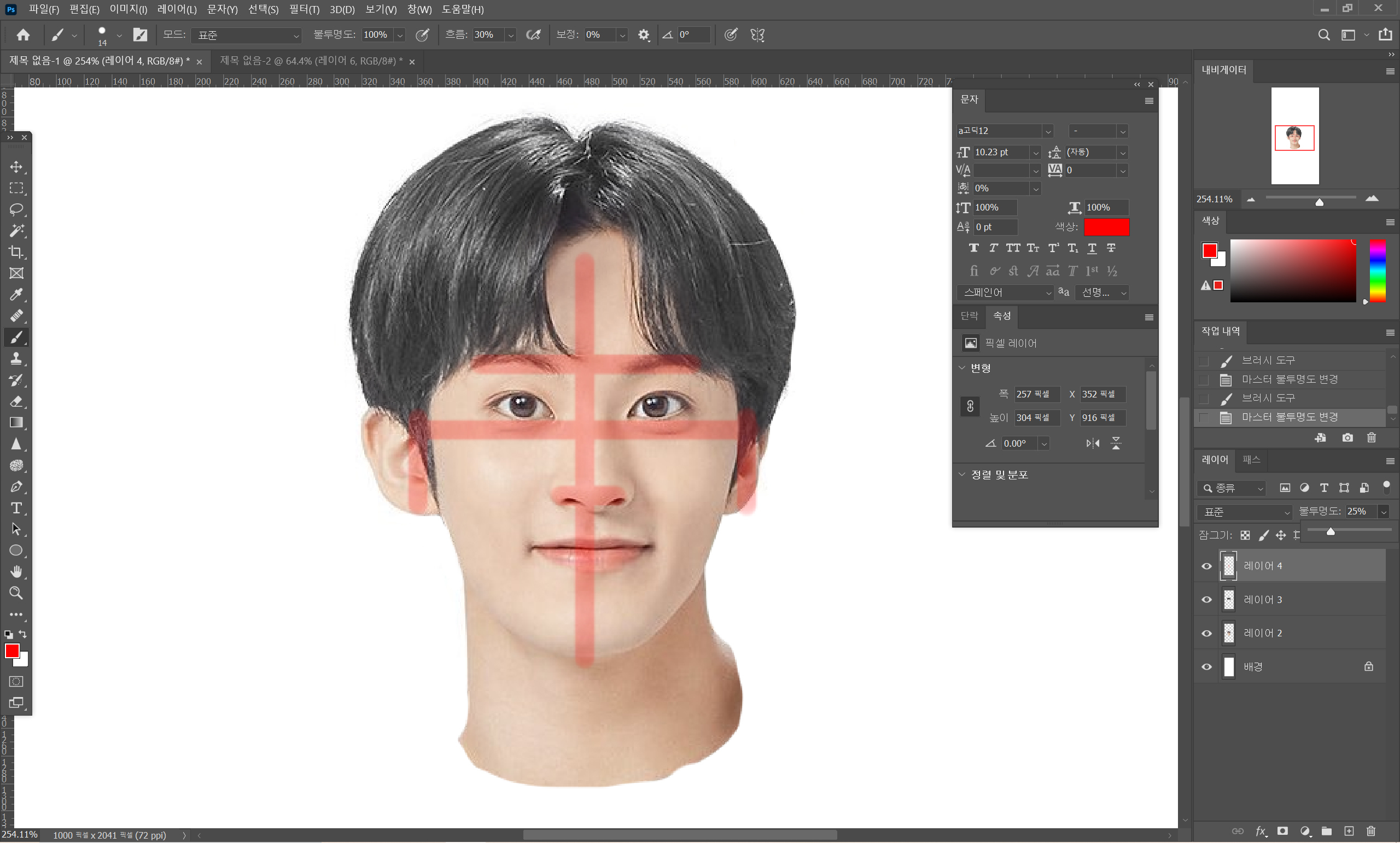This screenshot has width=1400, height=843.
Task: Select the Crop tool
Action: [x=16, y=251]
